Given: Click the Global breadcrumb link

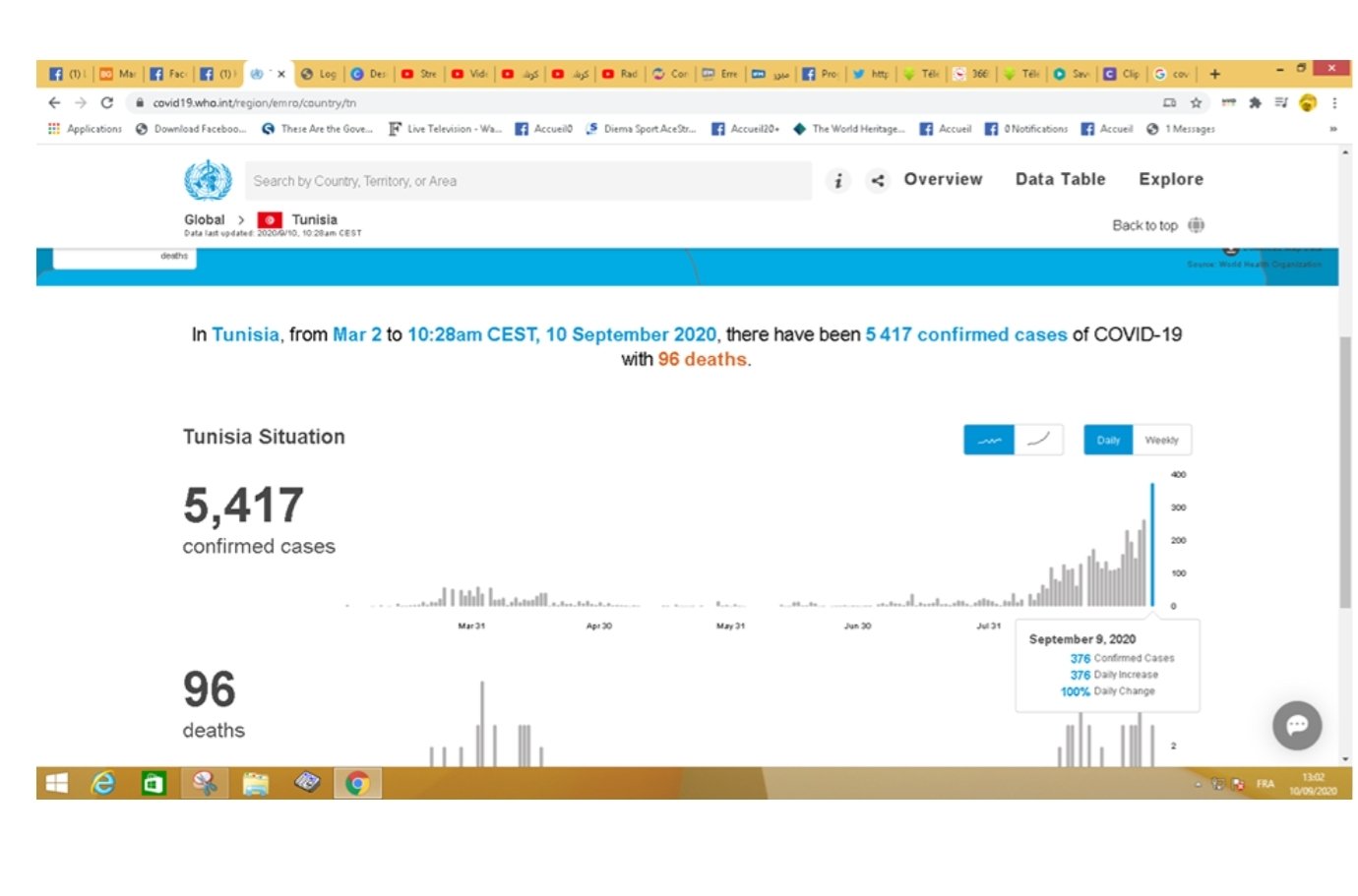Looking at the screenshot, I should pyautogui.click(x=204, y=220).
